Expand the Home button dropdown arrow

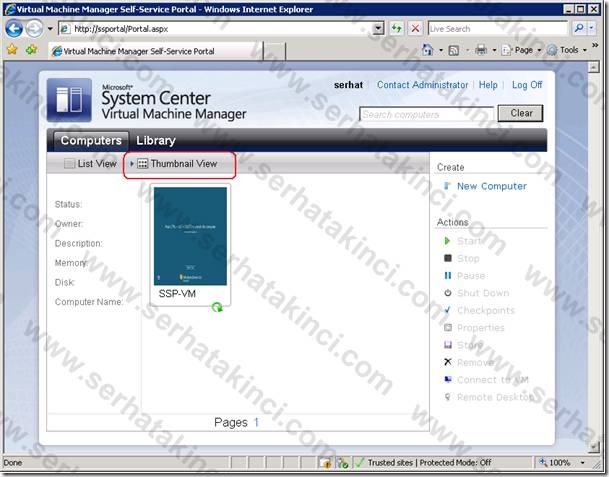(441, 50)
